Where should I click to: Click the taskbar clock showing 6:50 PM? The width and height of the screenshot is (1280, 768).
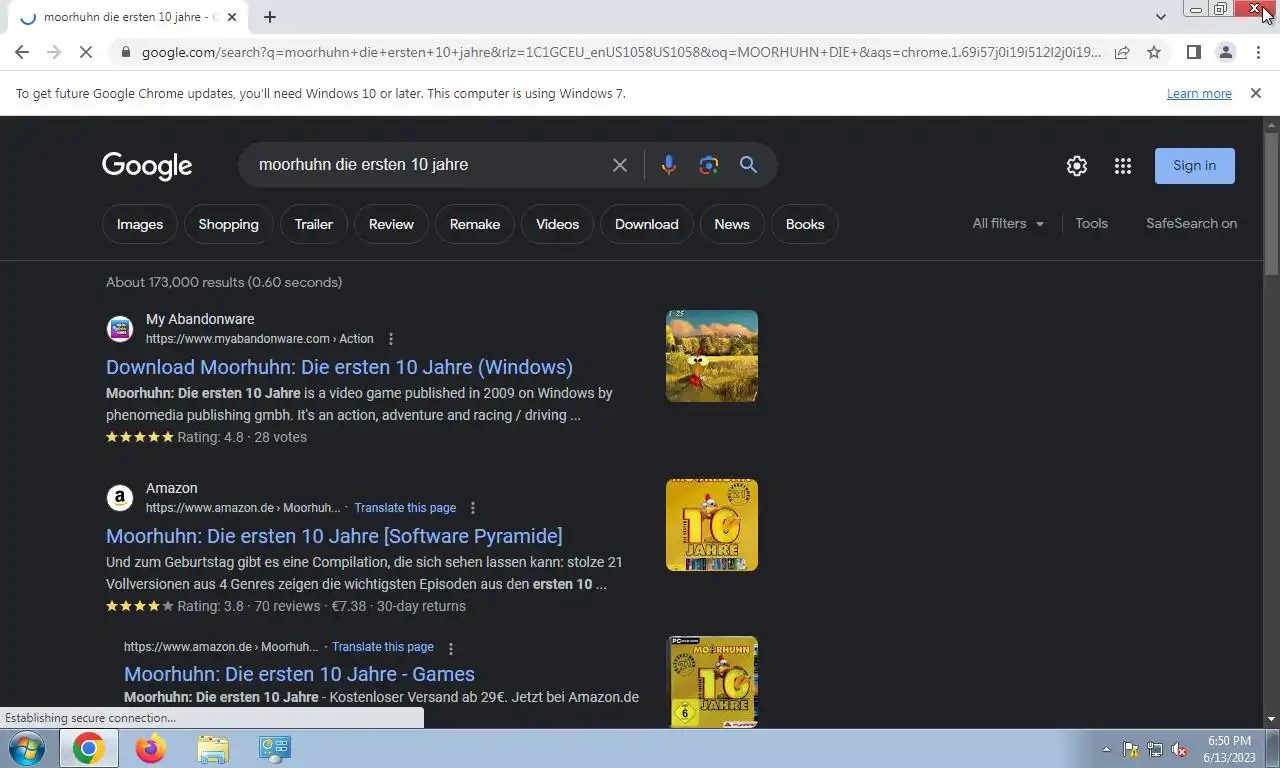coord(1229,749)
